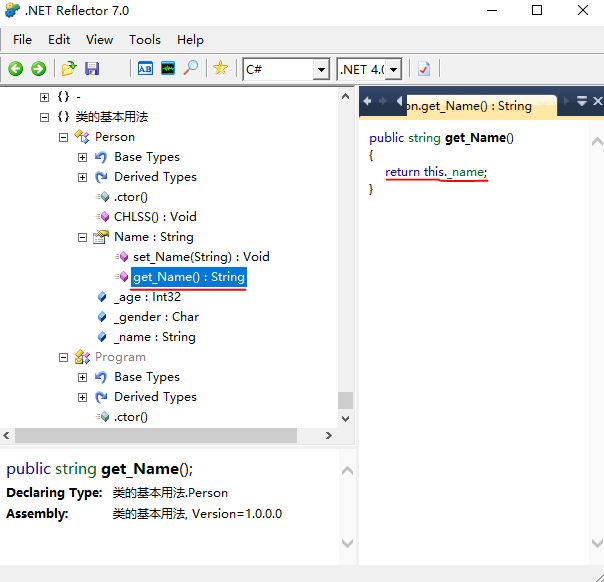Select the CHLSS() : Void method

[155, 217]
